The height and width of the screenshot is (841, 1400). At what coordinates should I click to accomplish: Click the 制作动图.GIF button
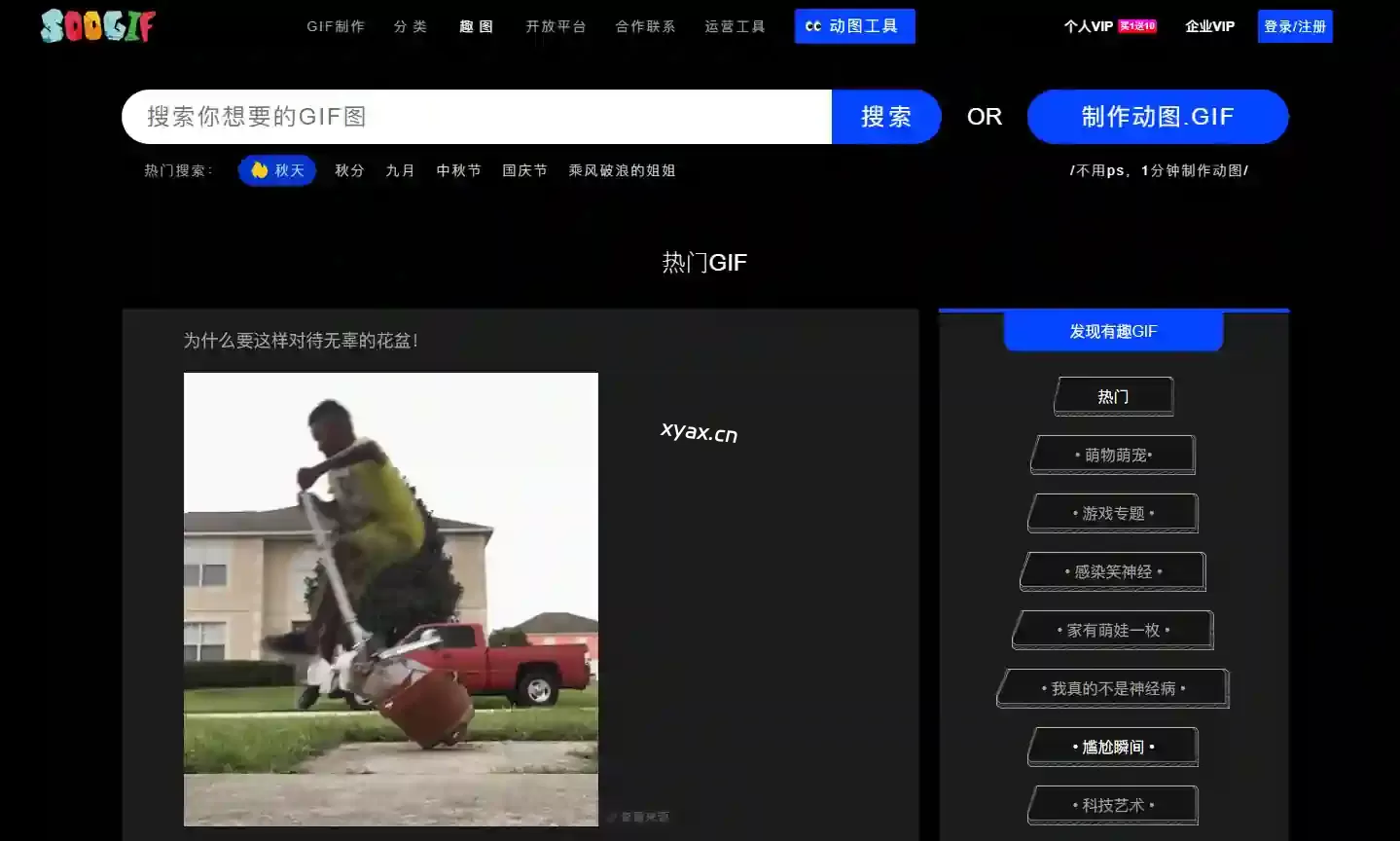[x=1157, y=117]
